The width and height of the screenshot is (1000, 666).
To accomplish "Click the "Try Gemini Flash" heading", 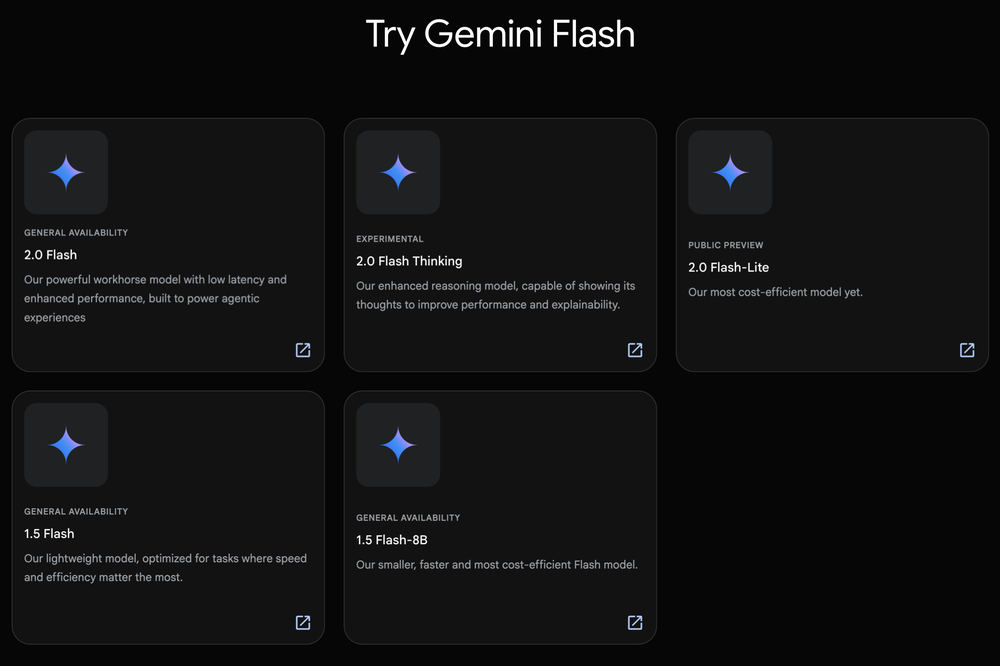I will (500, 34).
